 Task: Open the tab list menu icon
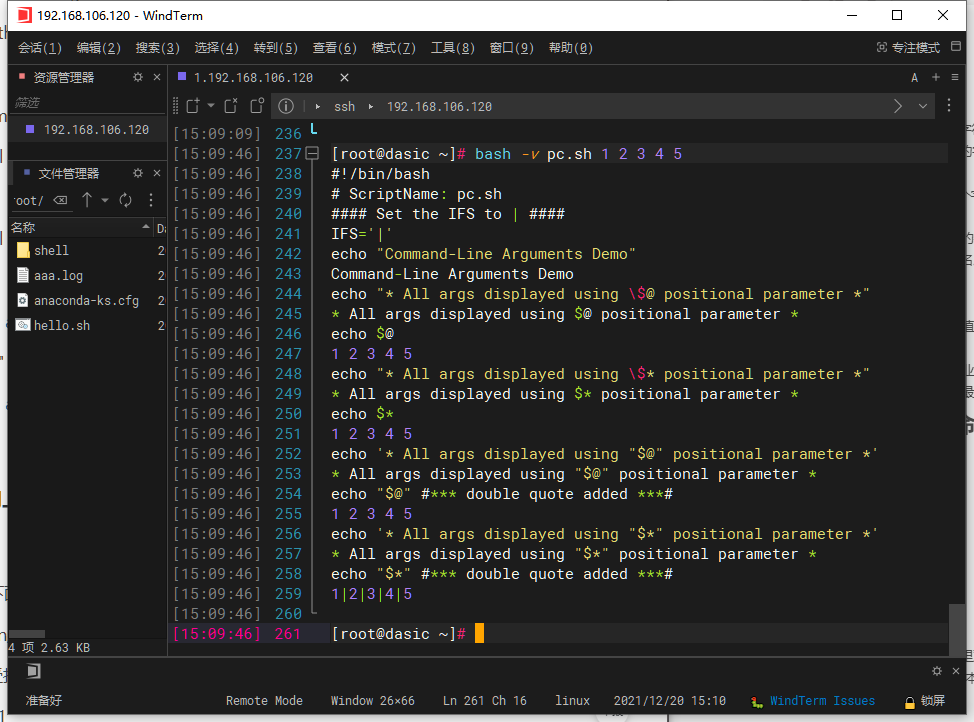pyautogui.click(x=955, y=77)
